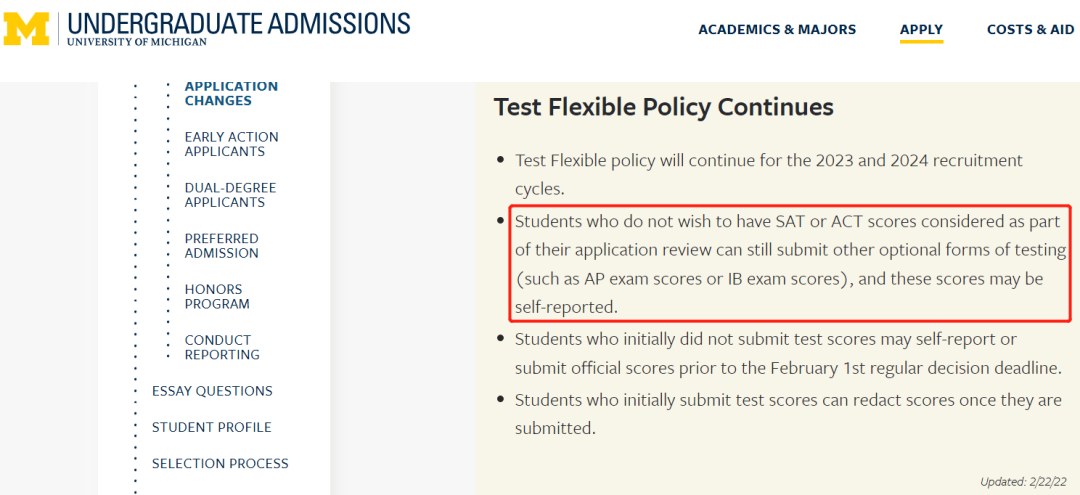1080x495 pixels.
Task: Open the Academics & Majors menu
Action: [777, 30]
